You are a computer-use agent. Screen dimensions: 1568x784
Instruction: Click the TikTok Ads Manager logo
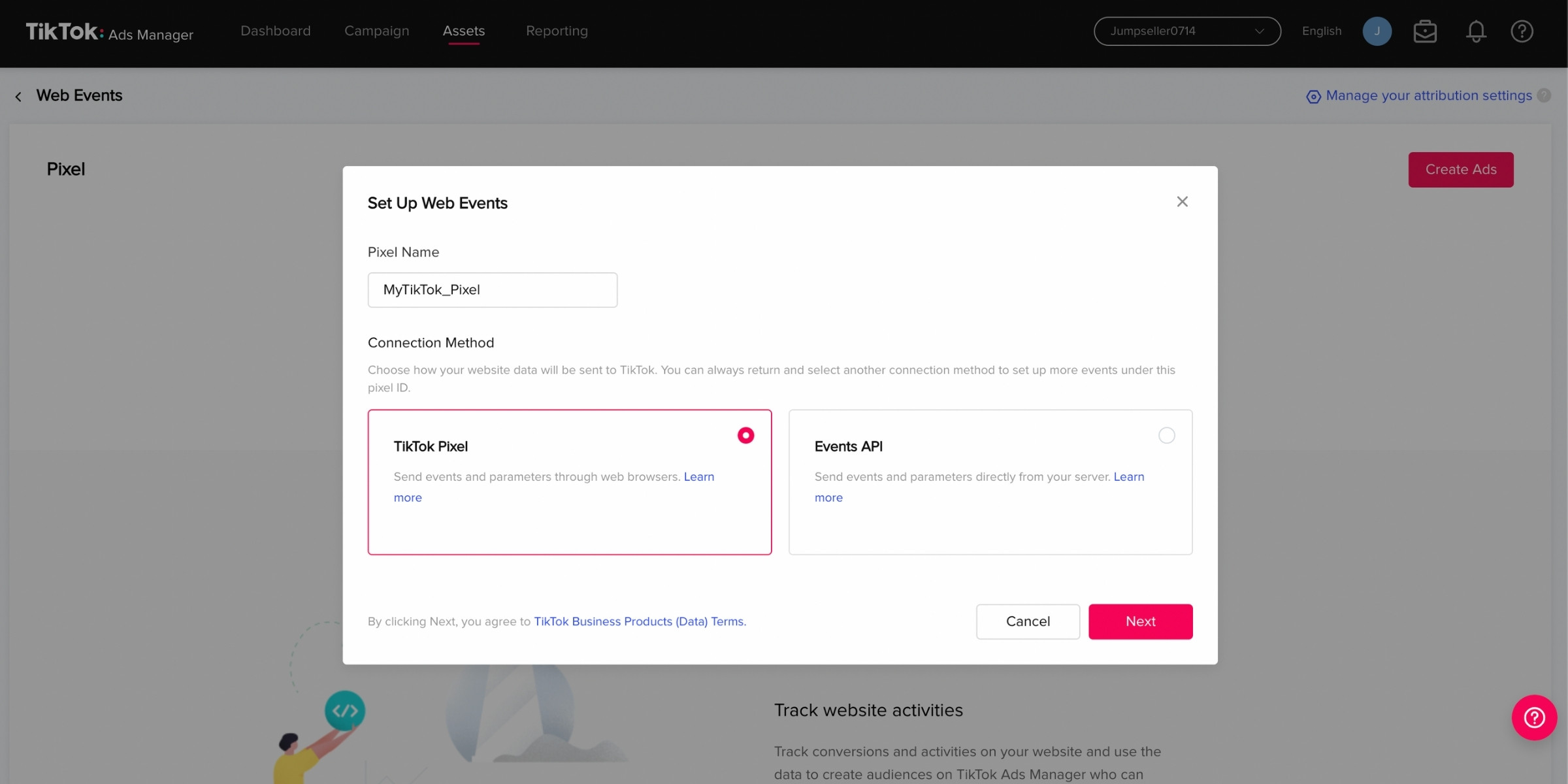click(109, 31)
